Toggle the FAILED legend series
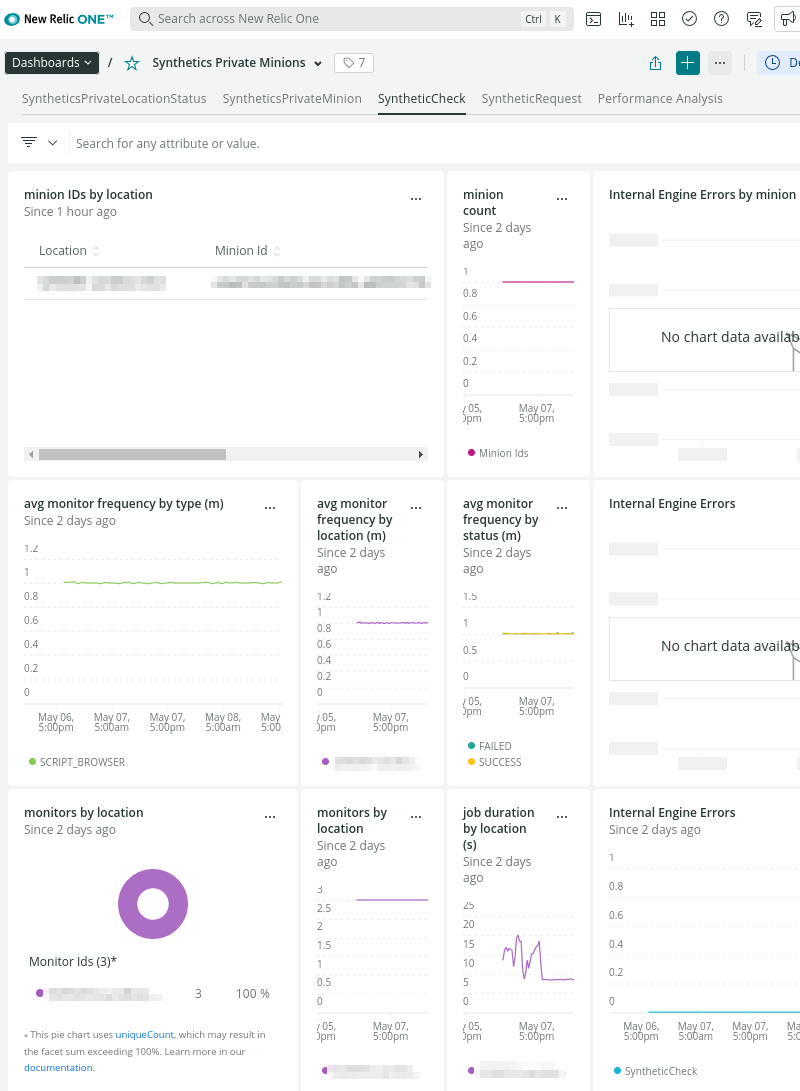800x1091 pixels. point(494,746)
